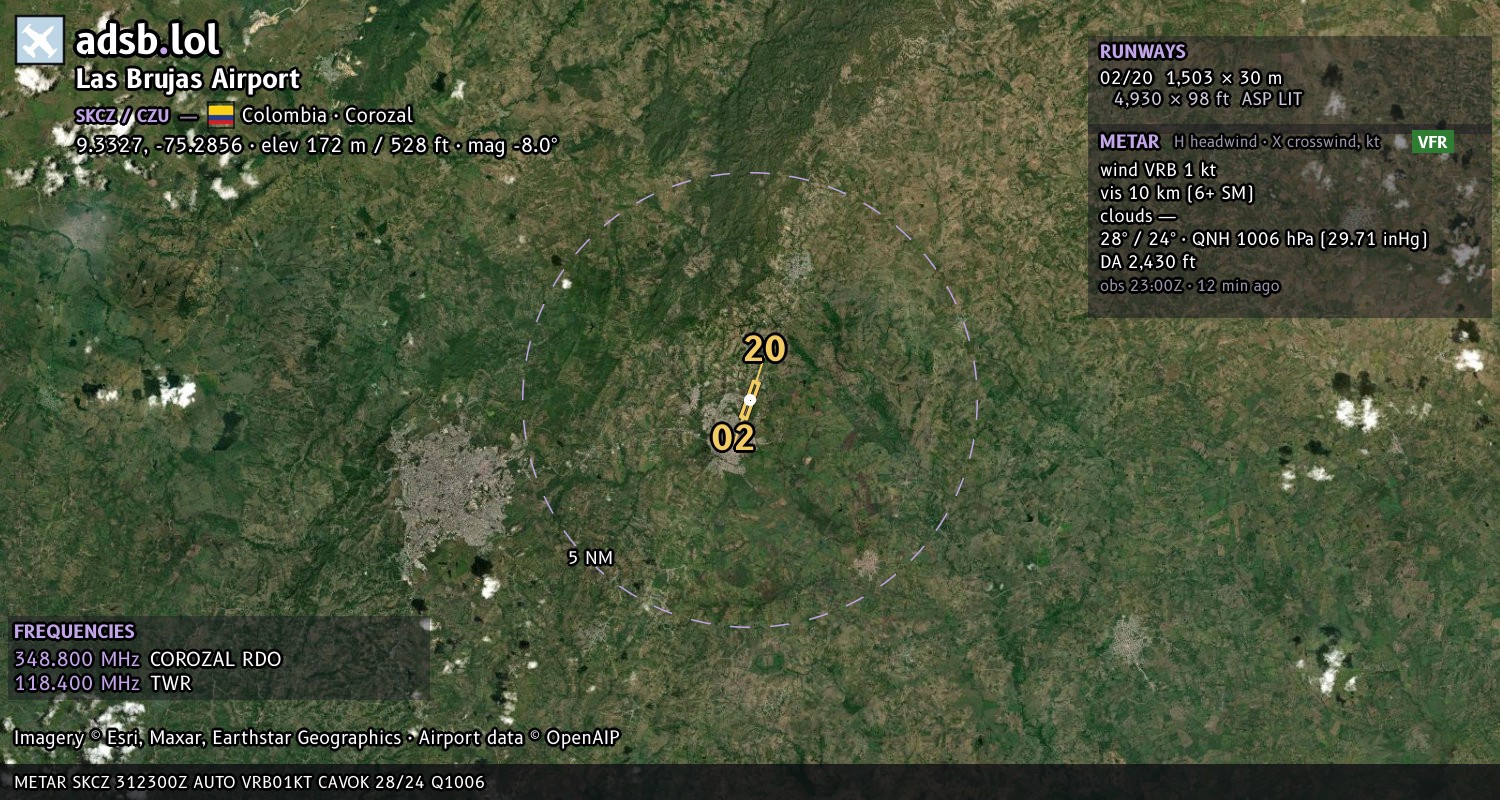Click the 'Colombia · Corozal' location text
Viewport: 1500px width, 800px height.
tap(327, 115)
